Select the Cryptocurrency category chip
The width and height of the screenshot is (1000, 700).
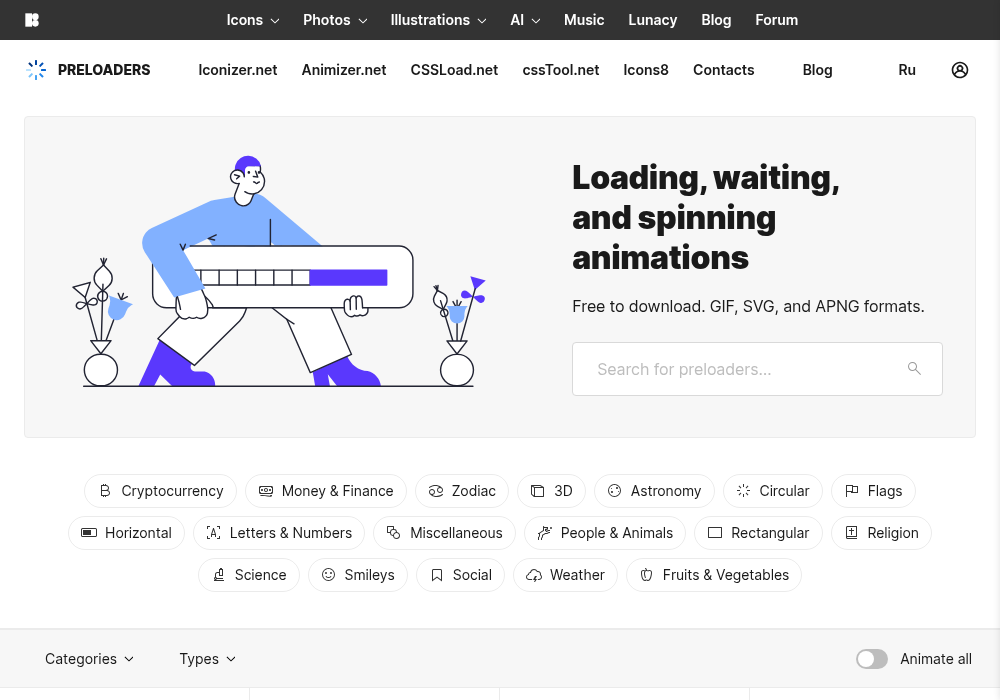tap(161, 491)
